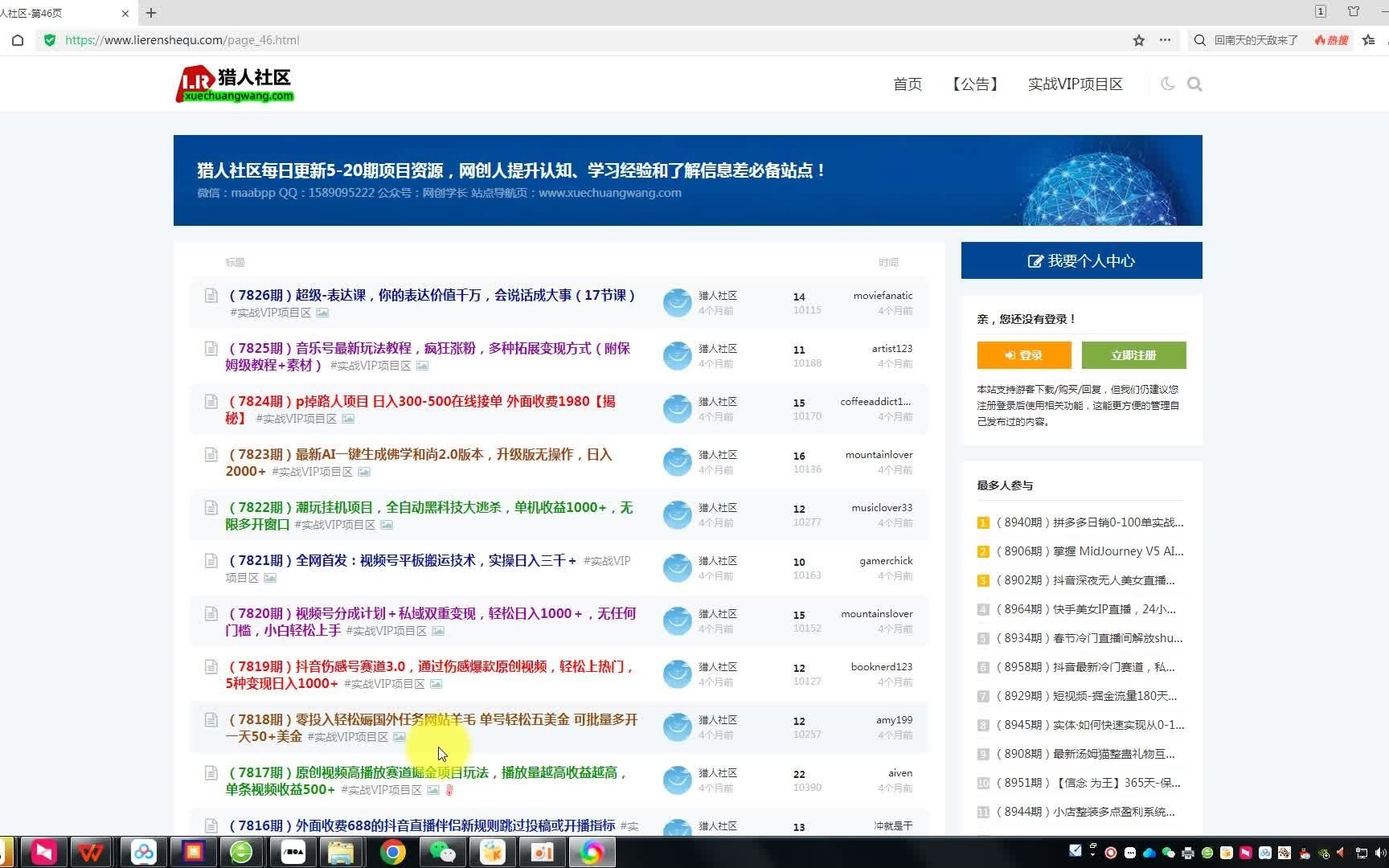Open WPS Office from the taskbar
The height and width of the screenshot is (868, 1389).
[91, 852]
